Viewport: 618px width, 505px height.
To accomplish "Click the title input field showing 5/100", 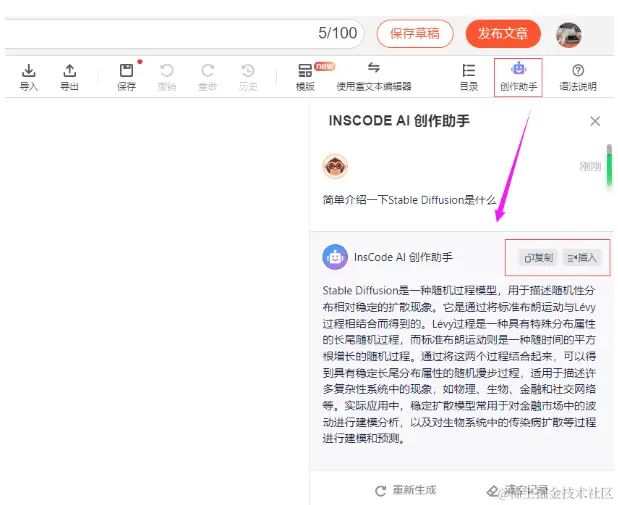I will 184,34.
